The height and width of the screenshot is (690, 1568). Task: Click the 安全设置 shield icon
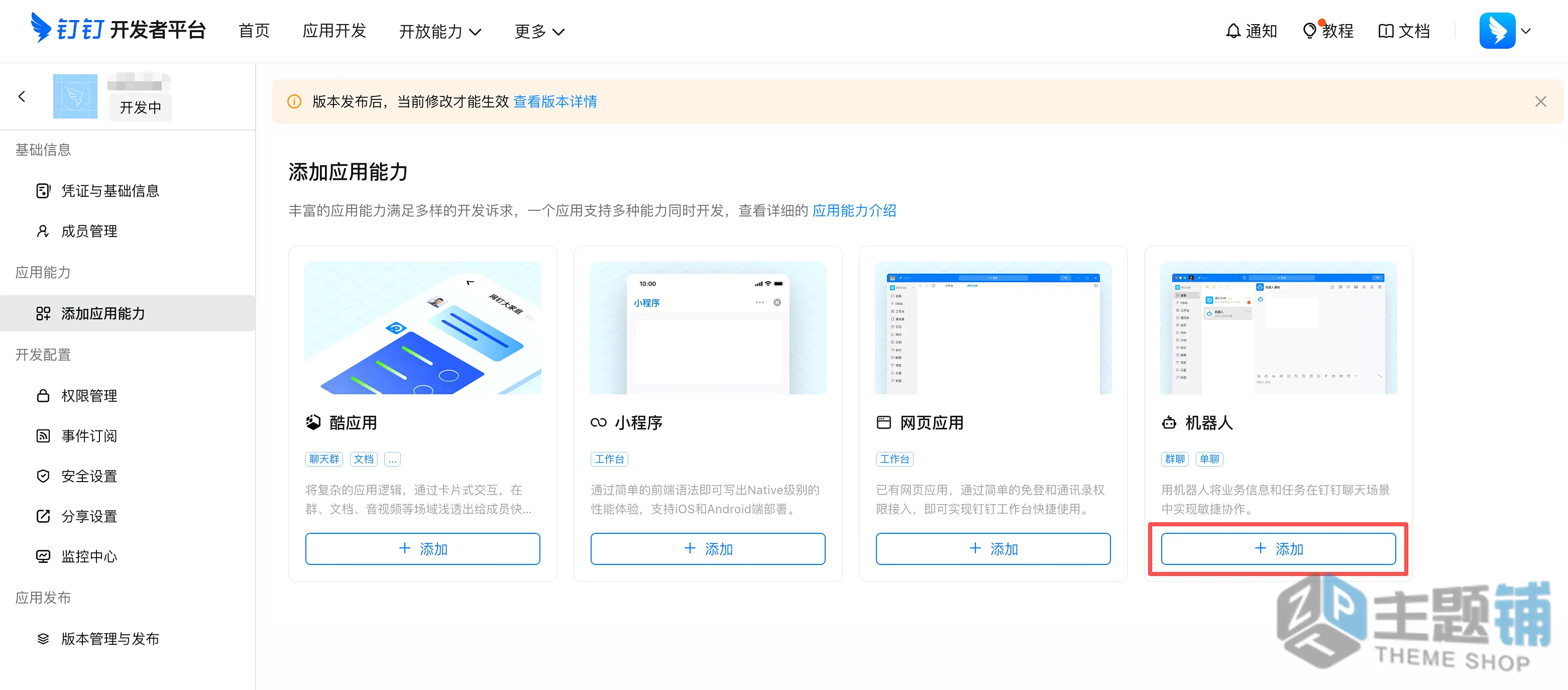(x=43, y=476)
